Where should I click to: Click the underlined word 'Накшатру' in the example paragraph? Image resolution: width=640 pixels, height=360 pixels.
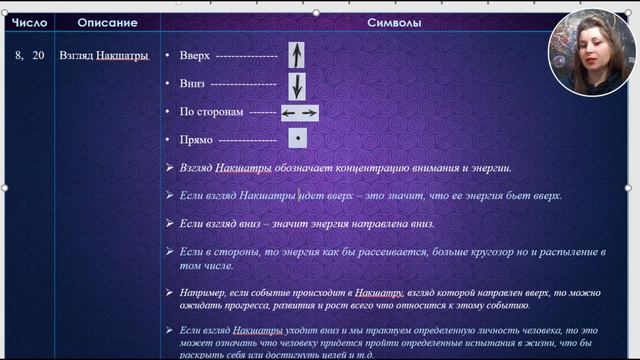[378, 293]
